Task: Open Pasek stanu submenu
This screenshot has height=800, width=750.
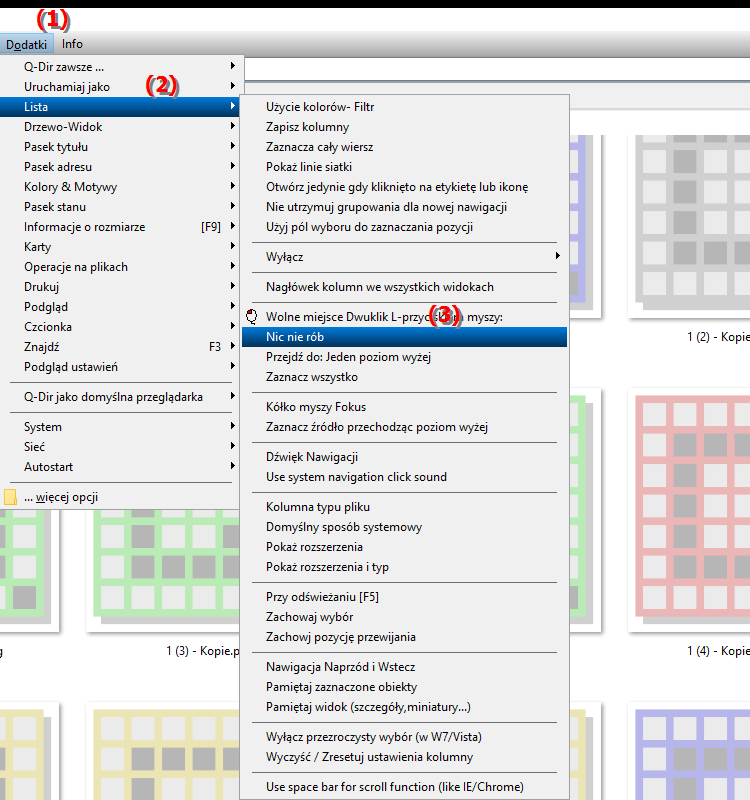Action: pos(120,207)
